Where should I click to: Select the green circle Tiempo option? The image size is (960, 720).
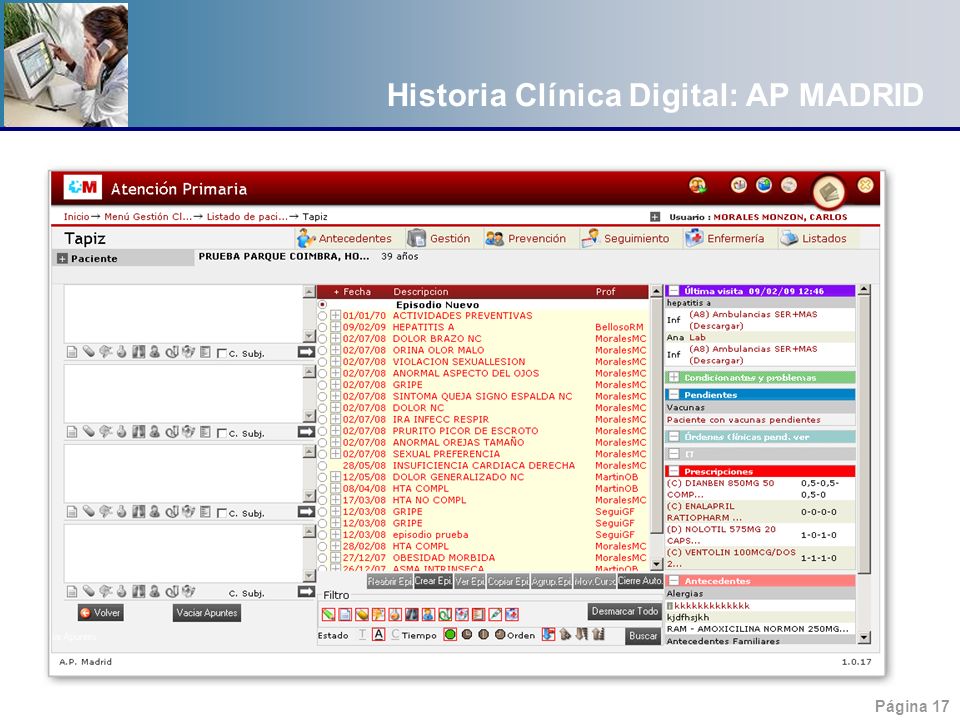tap(450, 634)
